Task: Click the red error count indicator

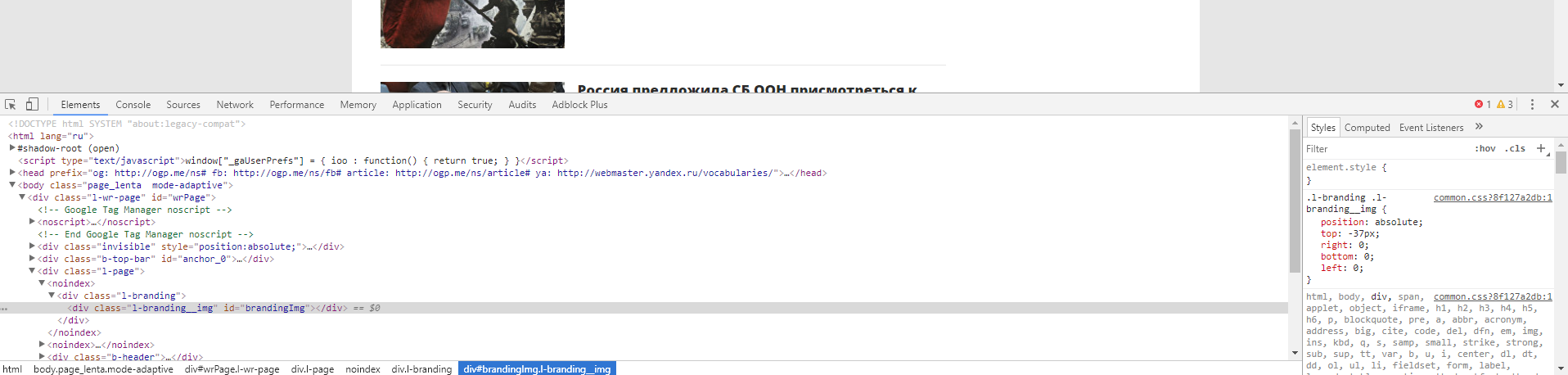Action: (x=1483, y=105)
